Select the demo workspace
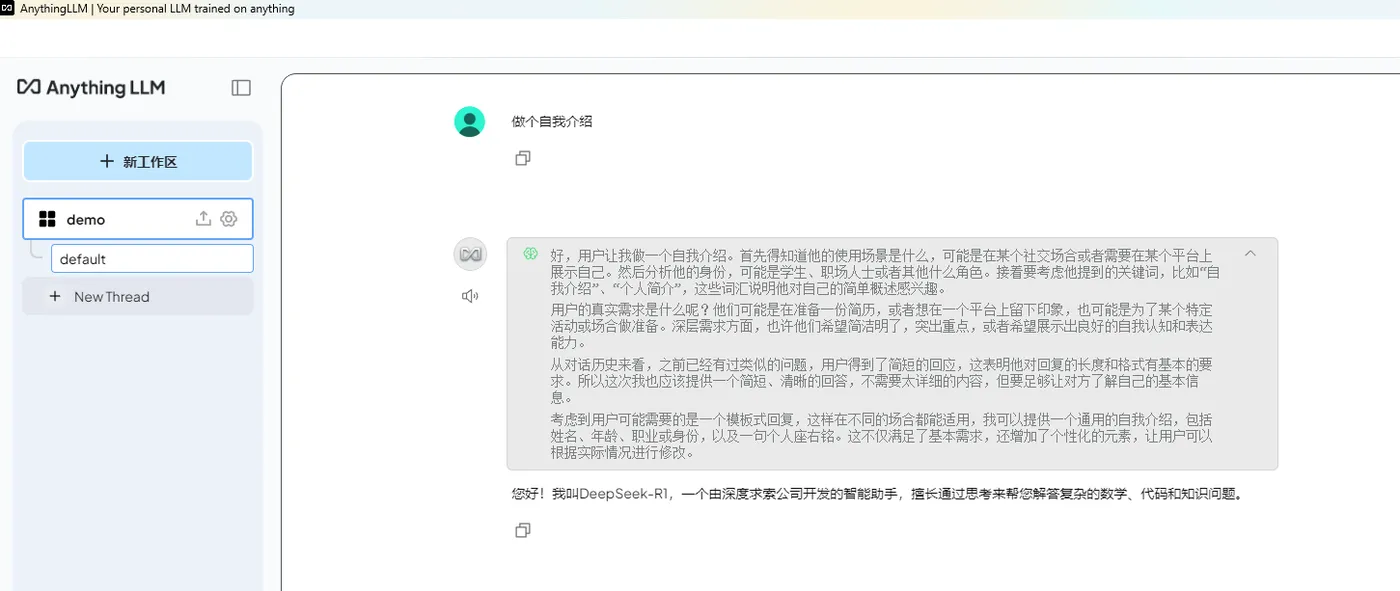 click(x=138, y=219)
